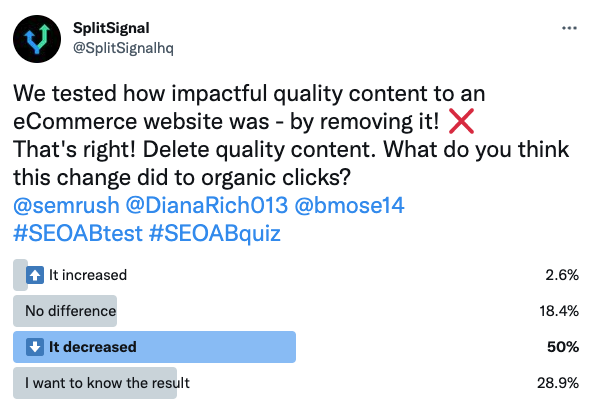This screenshot has width=594, height=408.
Task: Click the 50% poll result value
Action: click(563, 347)
